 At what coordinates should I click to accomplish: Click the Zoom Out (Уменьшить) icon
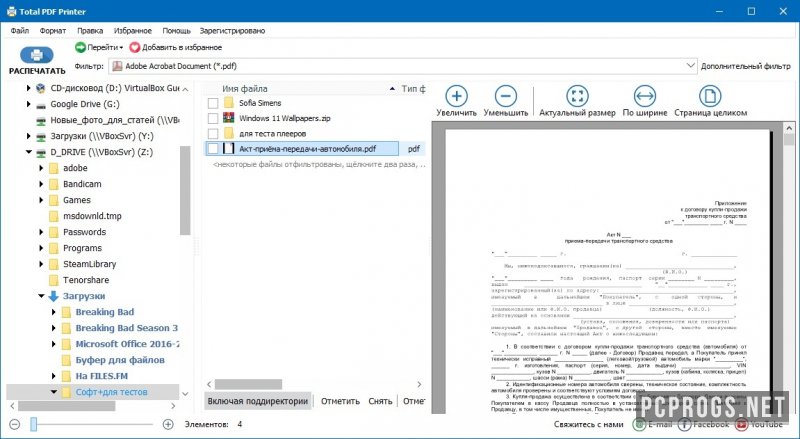click(505, 96)
